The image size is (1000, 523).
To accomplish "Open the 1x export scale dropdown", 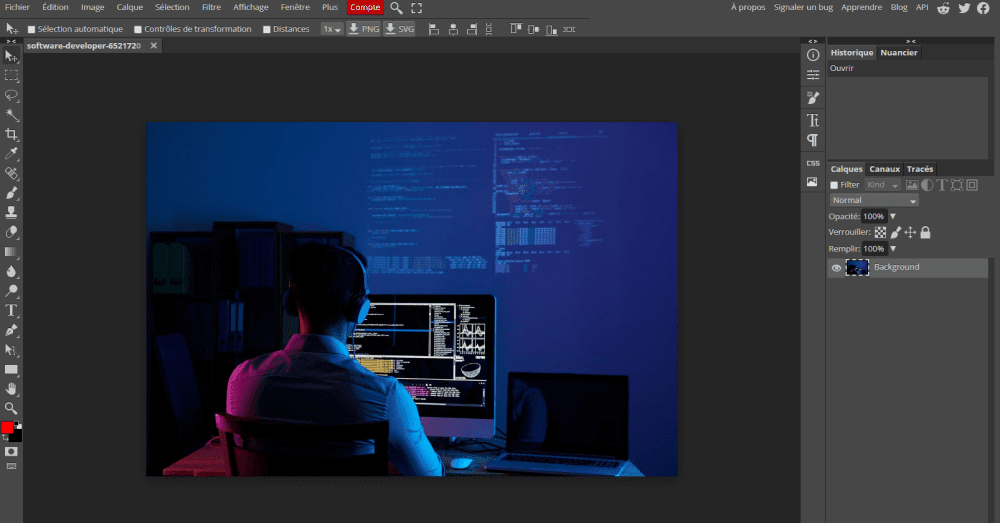I will coord(332,29).
